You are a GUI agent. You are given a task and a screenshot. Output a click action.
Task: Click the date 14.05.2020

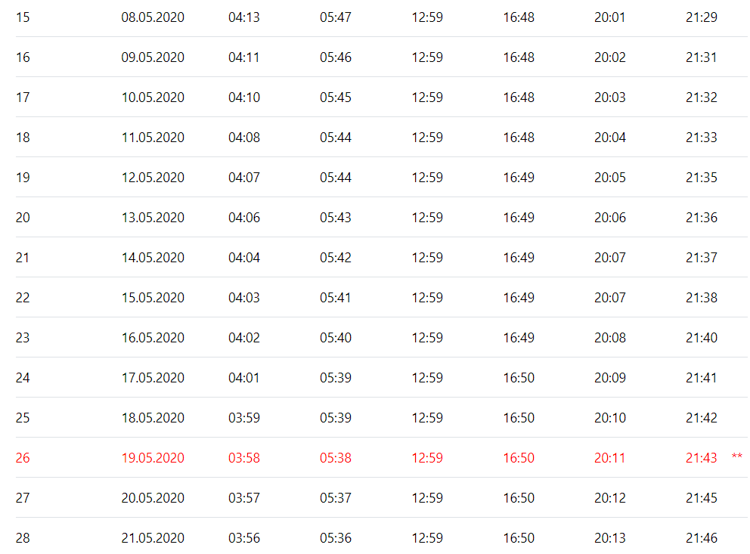(153, 257)
